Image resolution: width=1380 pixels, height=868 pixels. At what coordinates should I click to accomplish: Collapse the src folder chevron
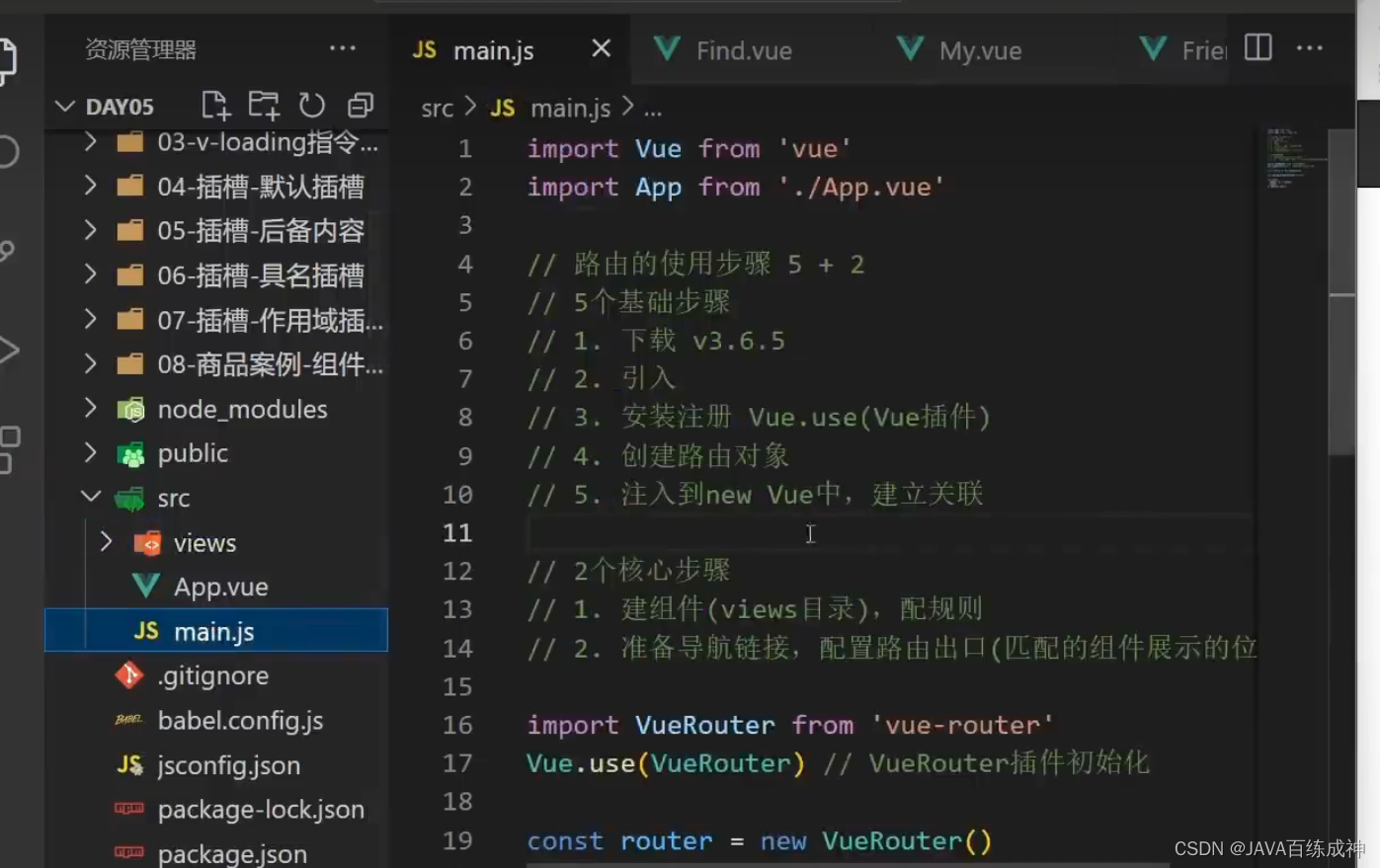[x=90, y=497]
